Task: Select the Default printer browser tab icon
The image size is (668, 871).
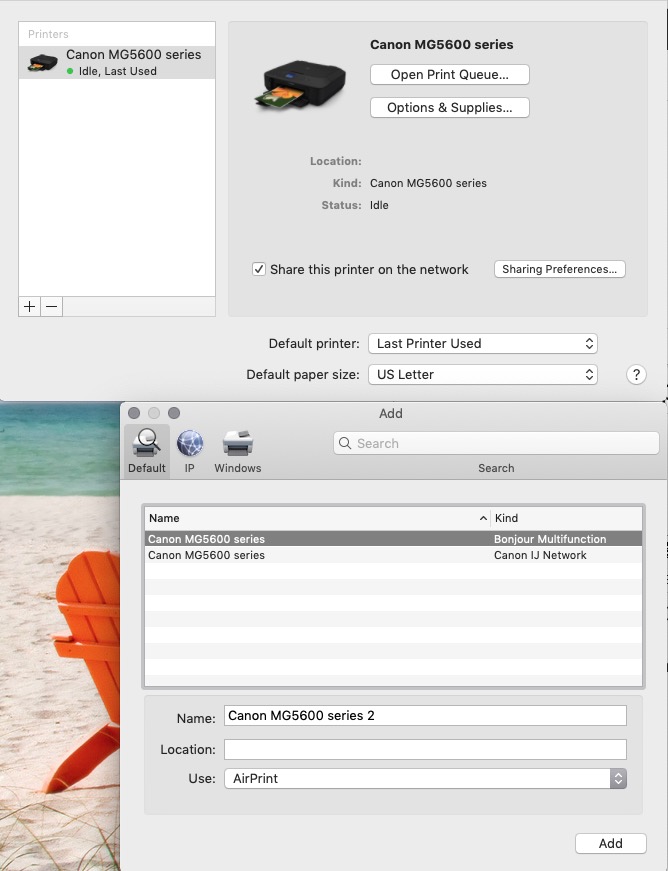Action: [x=147, y=450]
